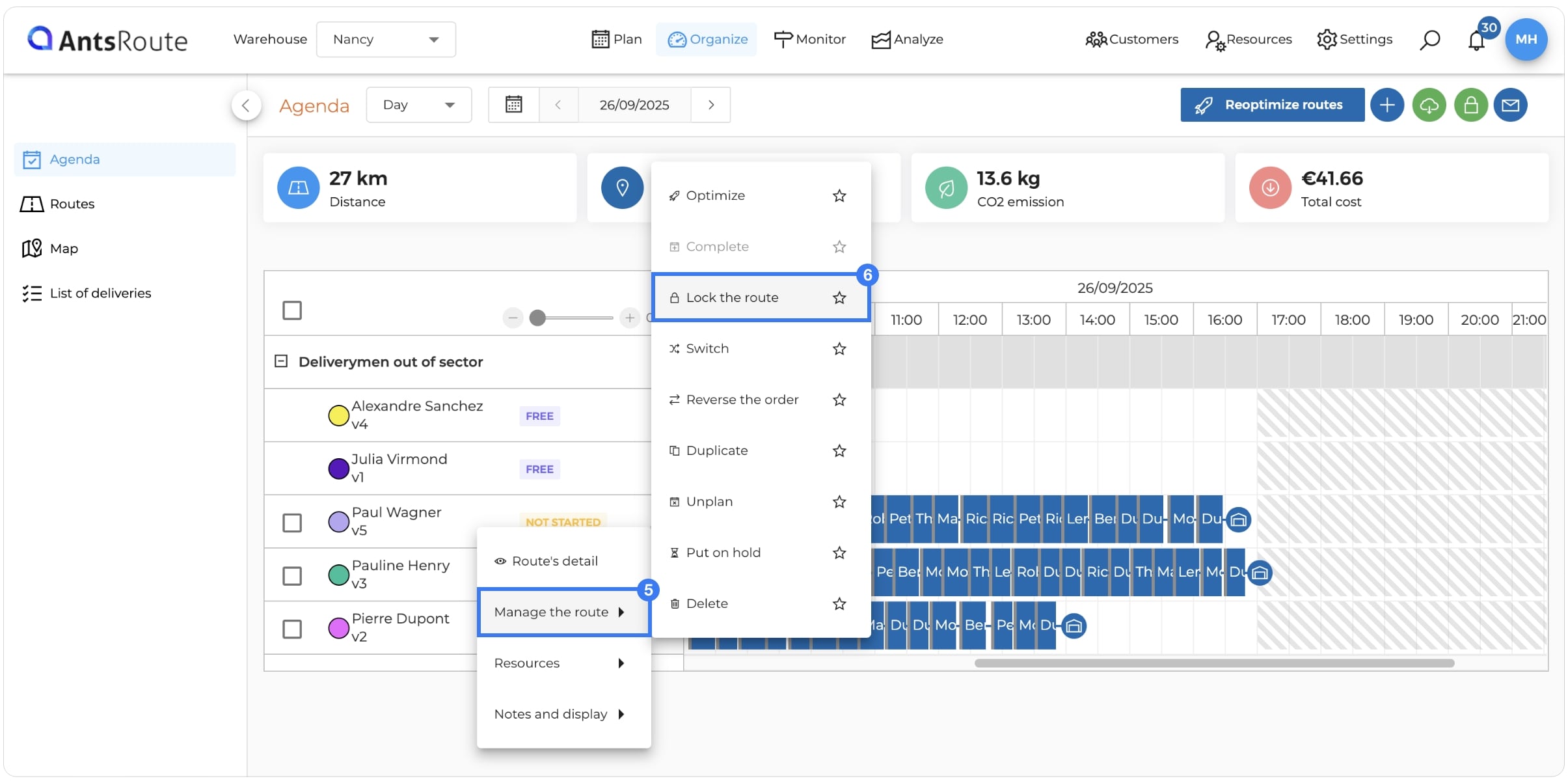The image size is (1568, 783).
Task: Click the blue envelope email icon
Action: pyautogui.click(x=1510, y=105)
